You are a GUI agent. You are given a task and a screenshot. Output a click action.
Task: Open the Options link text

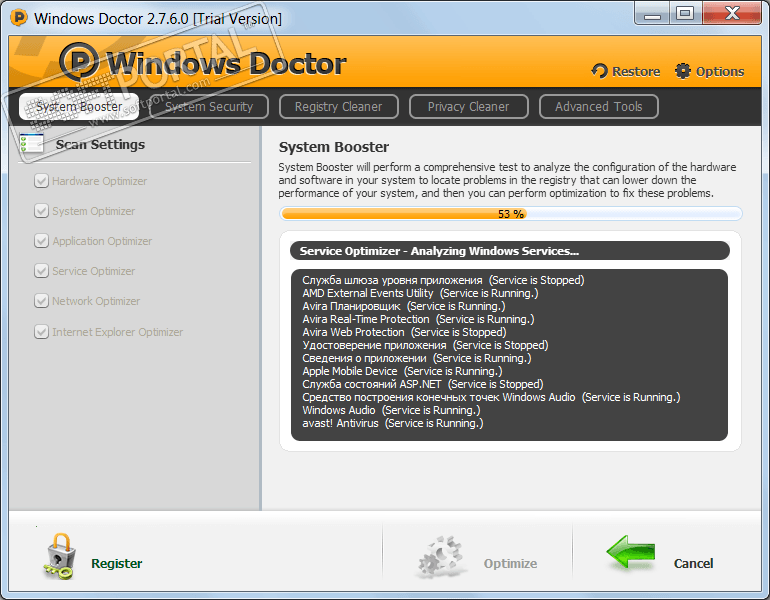coord(720,72)
